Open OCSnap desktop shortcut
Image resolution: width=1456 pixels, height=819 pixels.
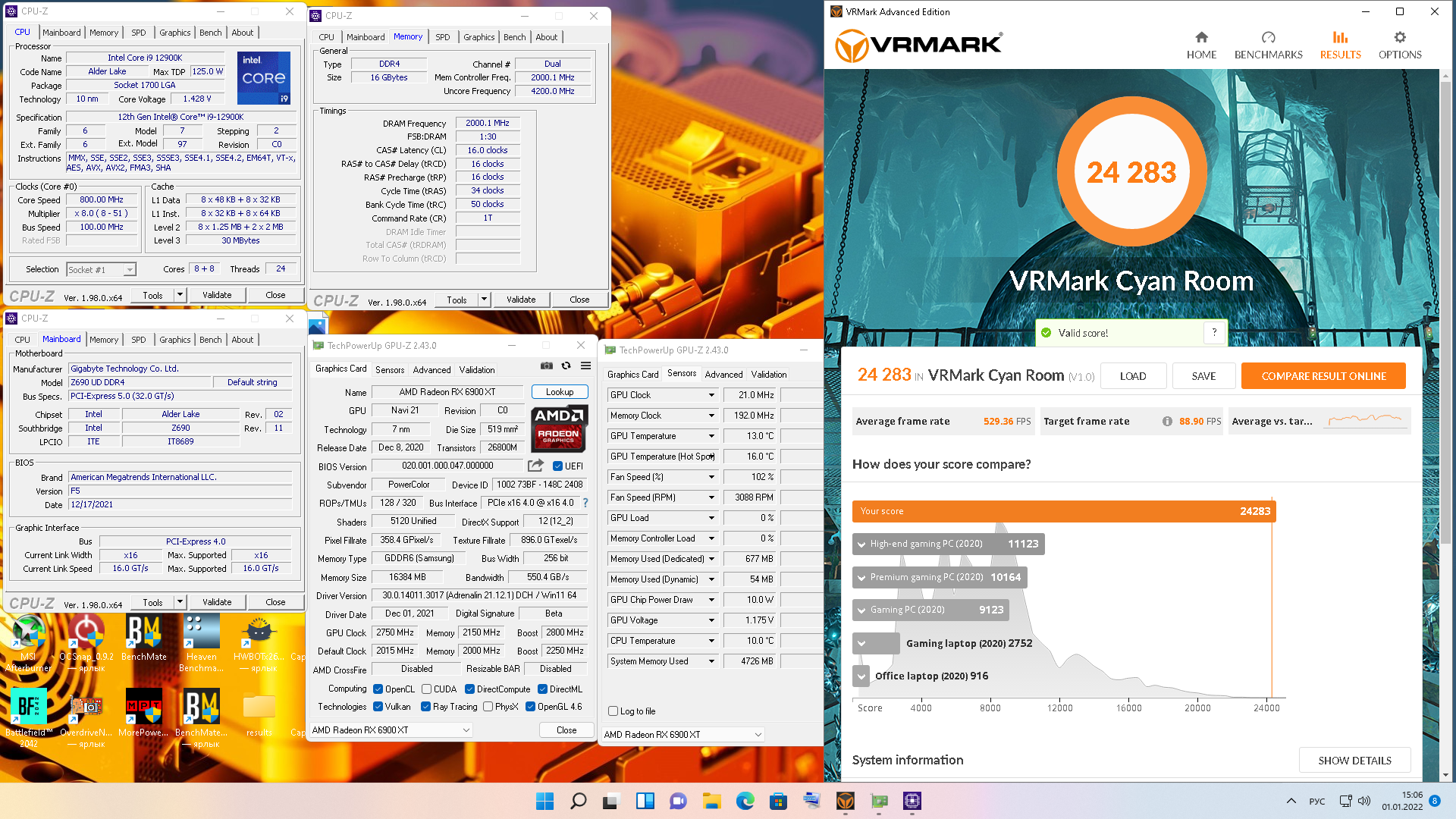pyautogui.click(x=86, y=643)
